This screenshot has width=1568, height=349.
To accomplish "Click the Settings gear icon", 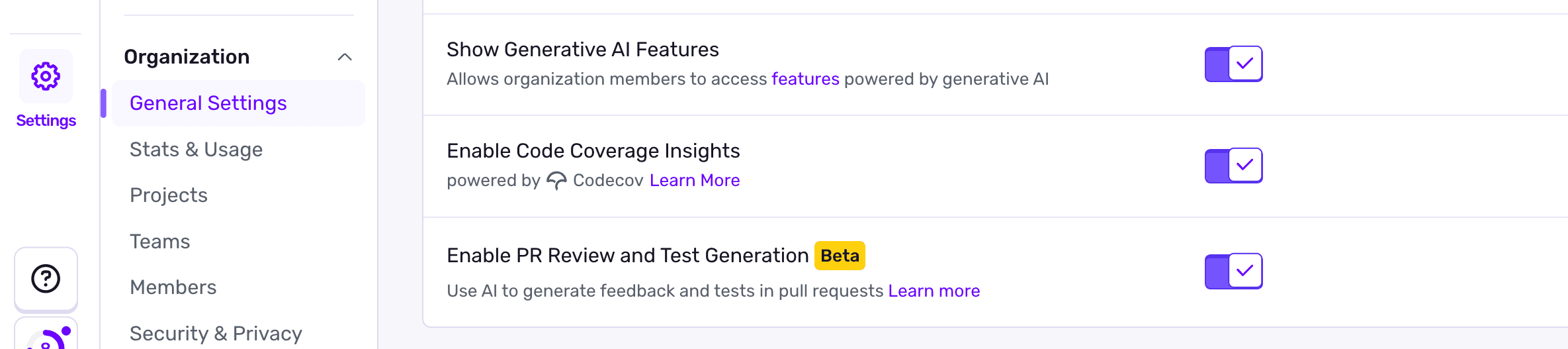I will [46, 77].
